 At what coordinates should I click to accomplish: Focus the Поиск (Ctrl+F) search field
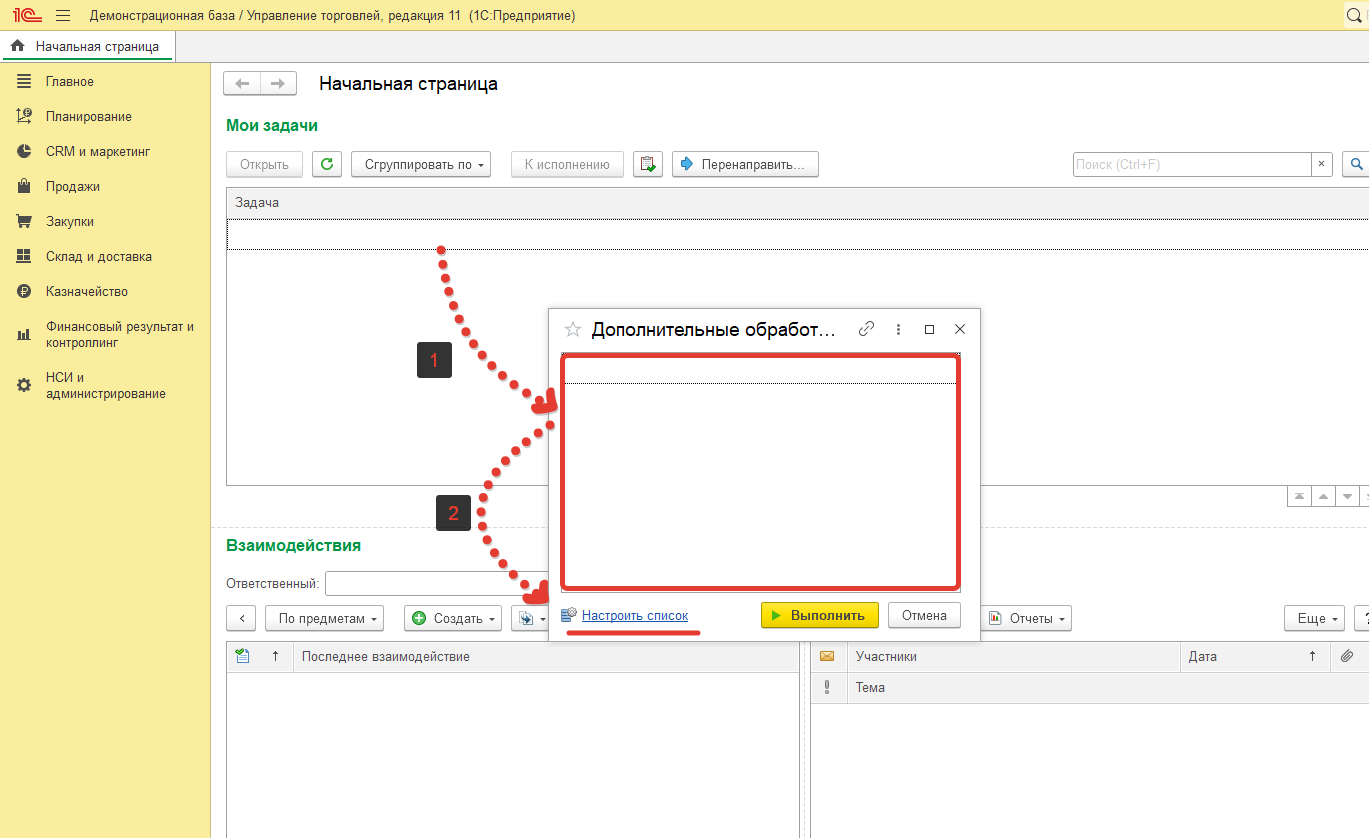pos(1191,165)
